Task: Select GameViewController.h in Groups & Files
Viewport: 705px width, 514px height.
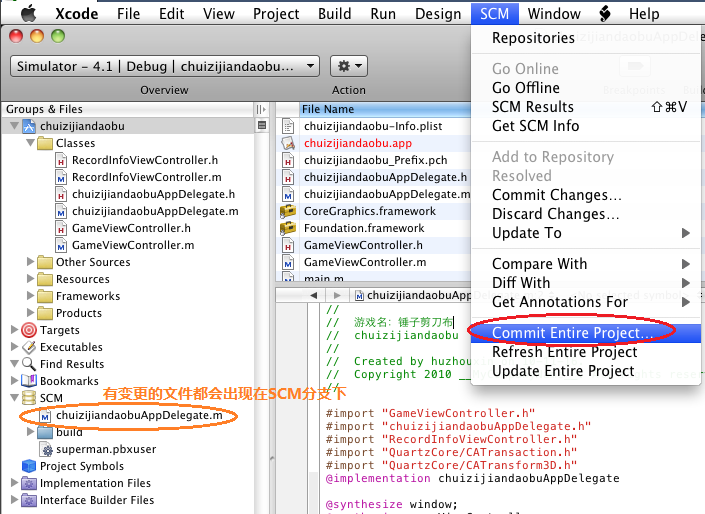Action: (131, 228)
